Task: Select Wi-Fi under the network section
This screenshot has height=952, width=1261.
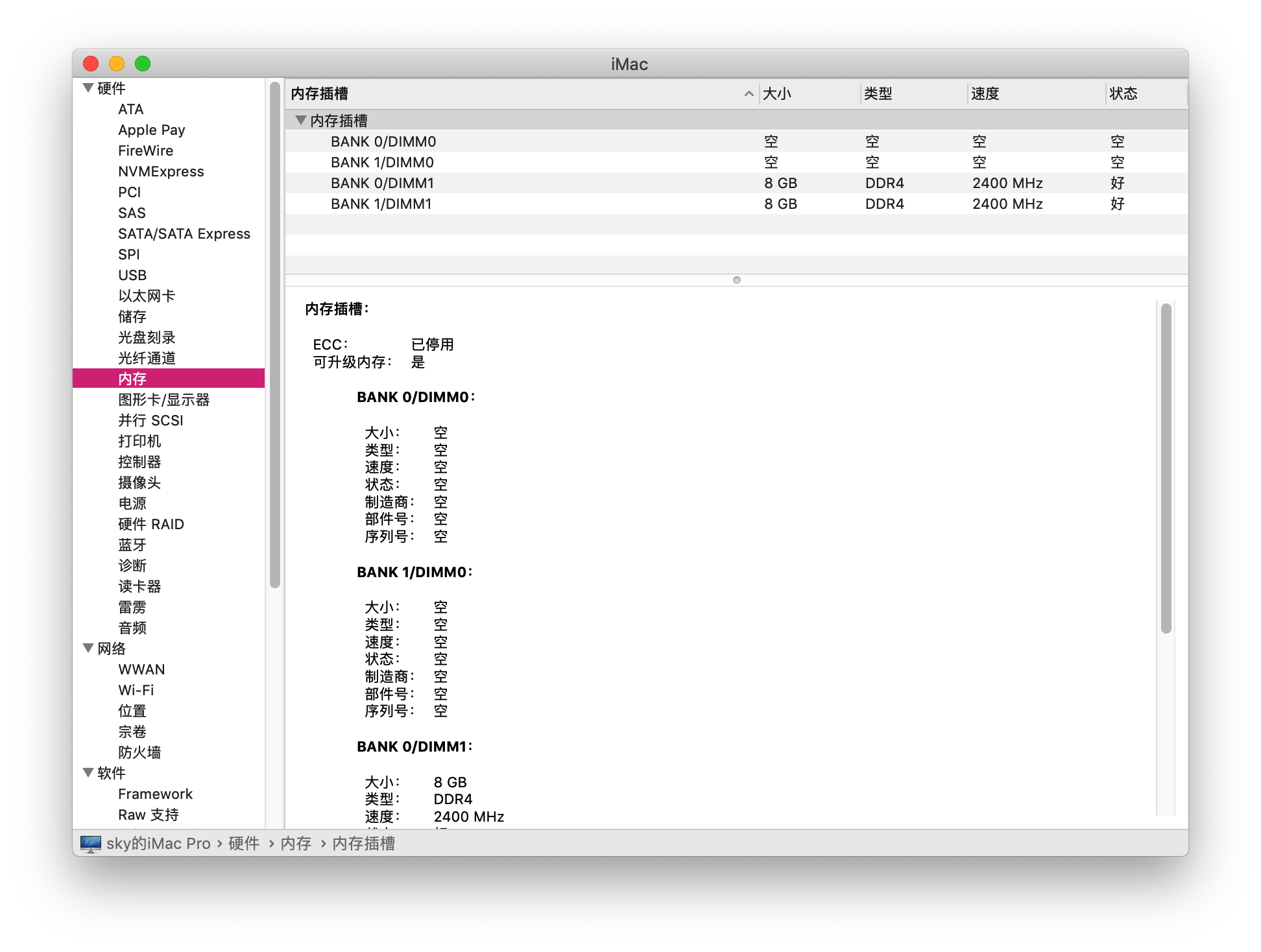Action: (x=136, y=690)
